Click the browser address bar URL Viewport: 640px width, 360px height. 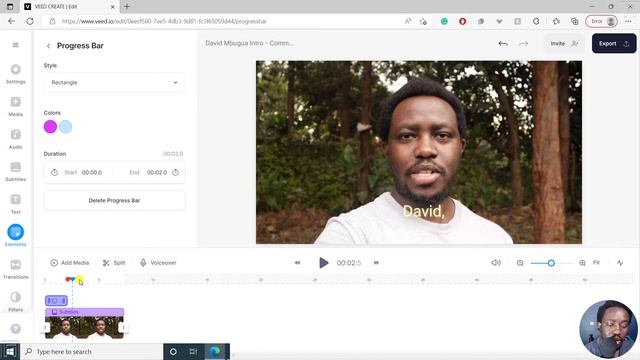pos(164,21)
